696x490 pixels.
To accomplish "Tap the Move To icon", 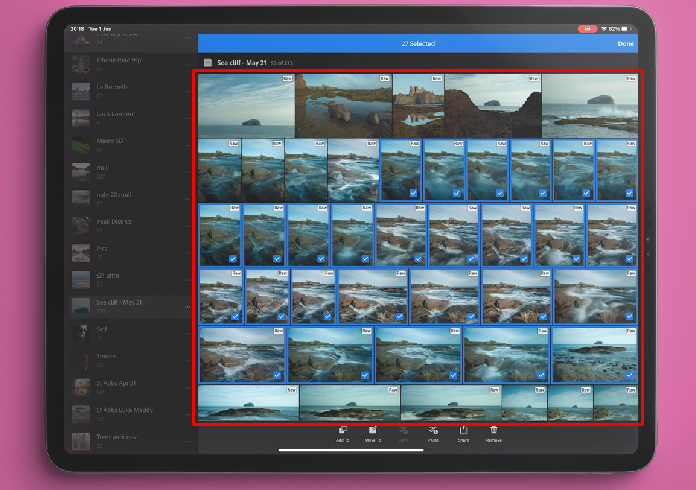I will click(x=372, y=431).
